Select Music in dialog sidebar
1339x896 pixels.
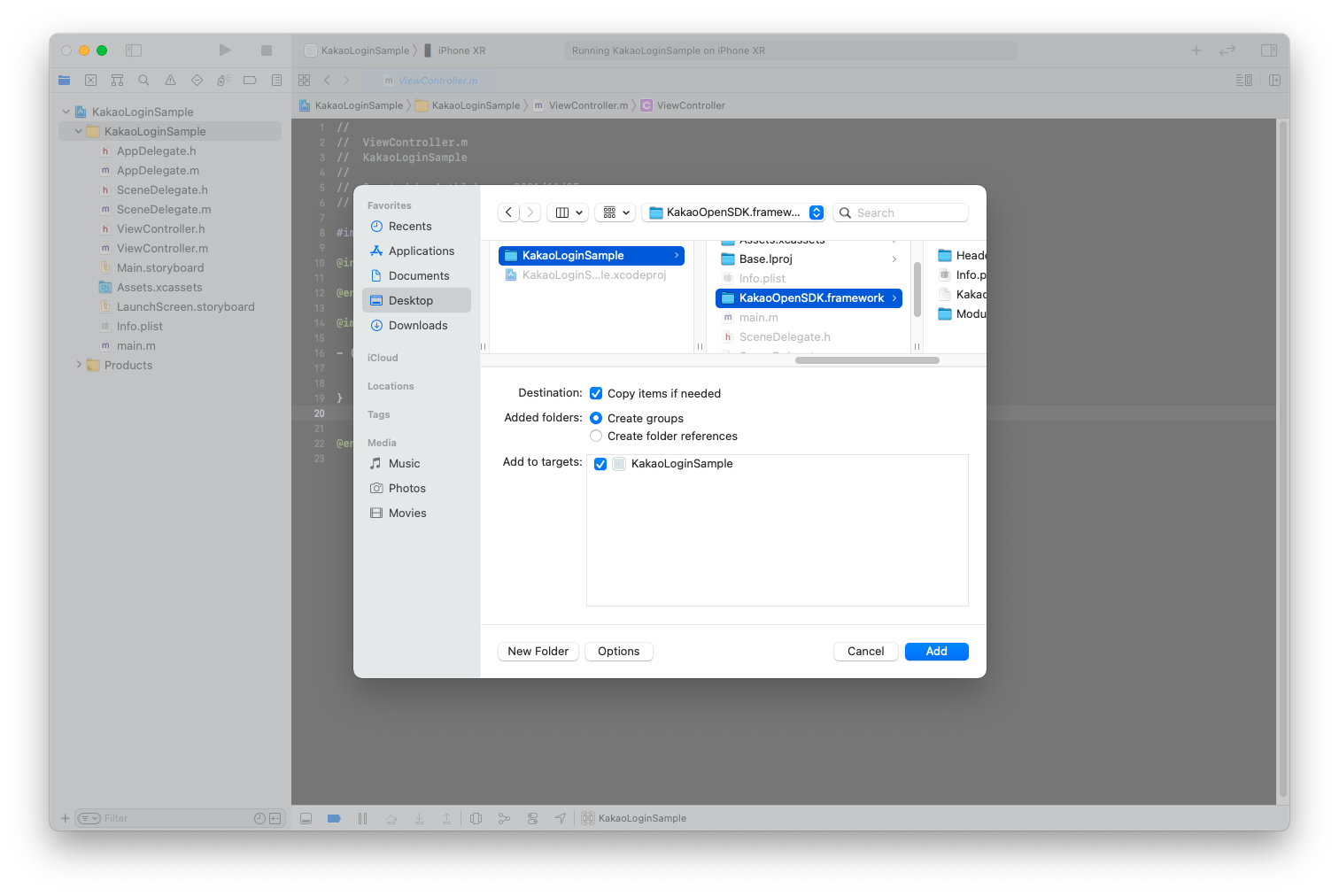(416, 464)
